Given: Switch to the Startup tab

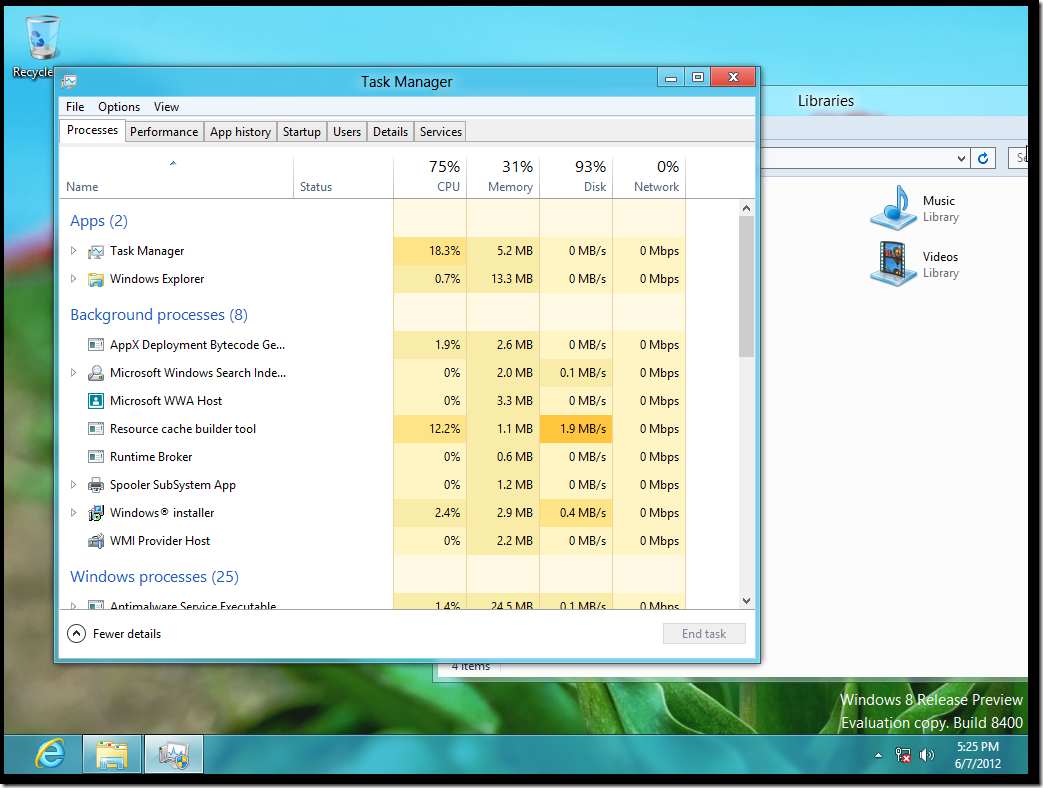Looking at the screenshot, I should coord(301,132).
